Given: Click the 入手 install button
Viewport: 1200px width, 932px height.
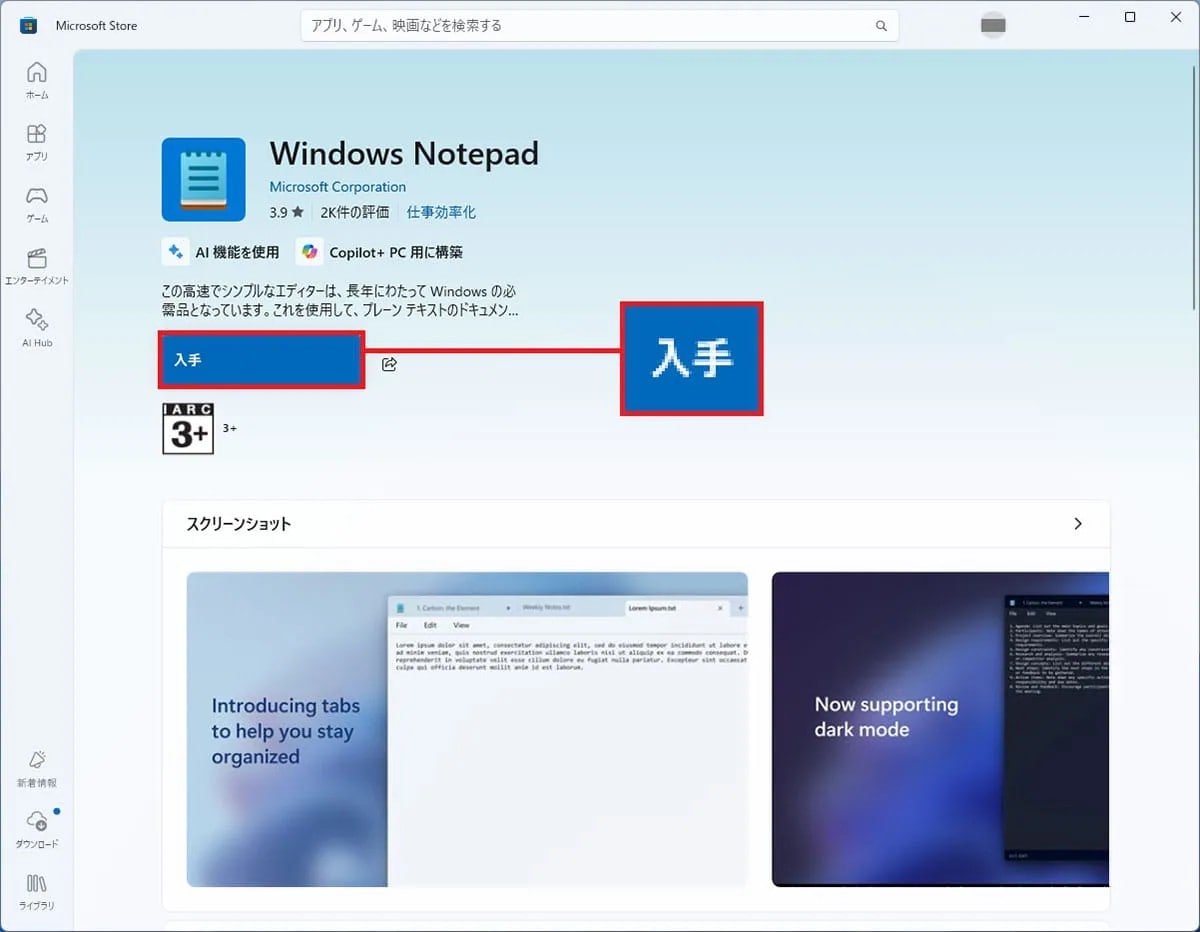Looking at the screenshot, I should pyautogui.click(x=261, y=360).
